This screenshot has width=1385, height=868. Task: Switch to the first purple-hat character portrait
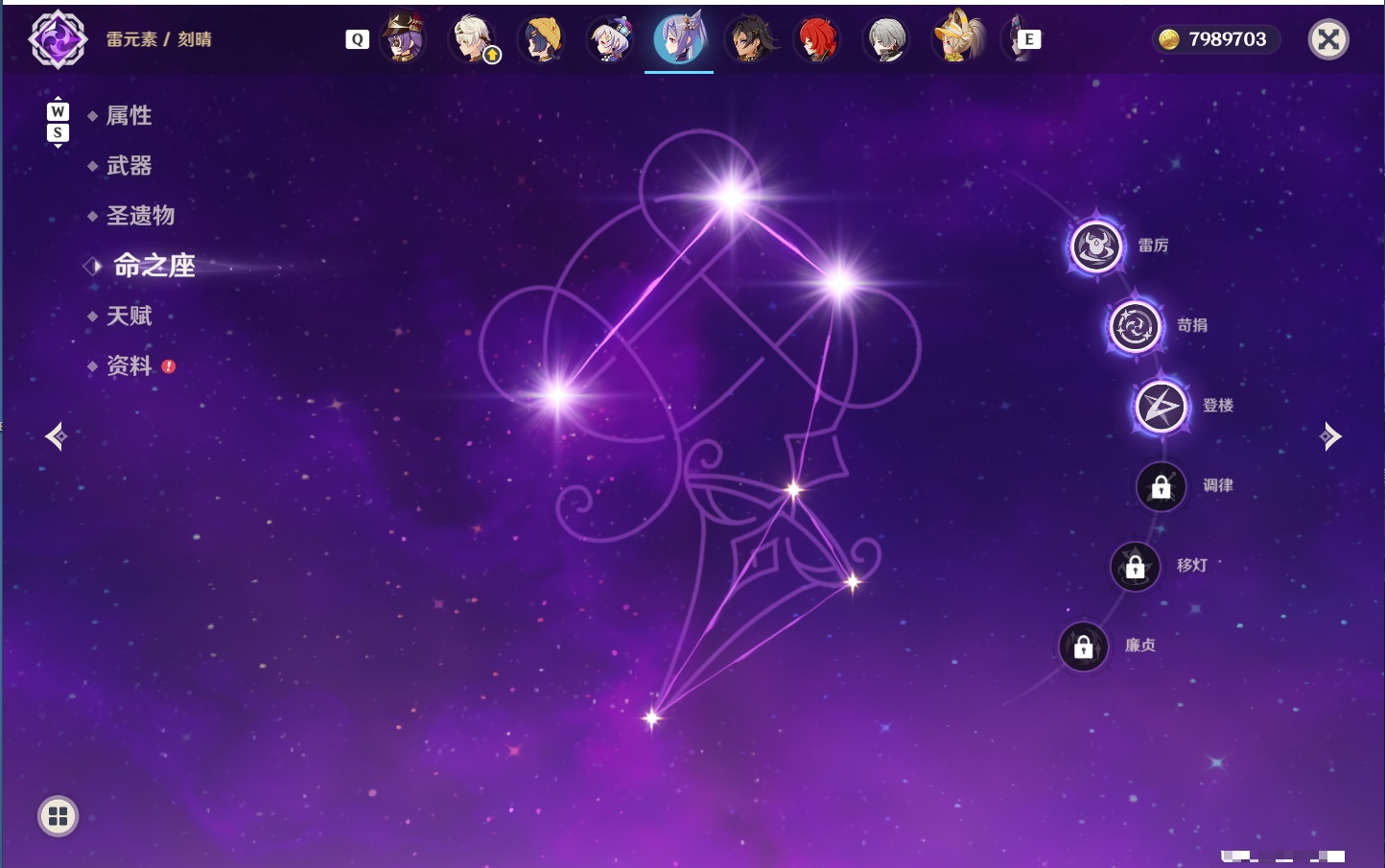pyautogui.click(x=403, y=38)
